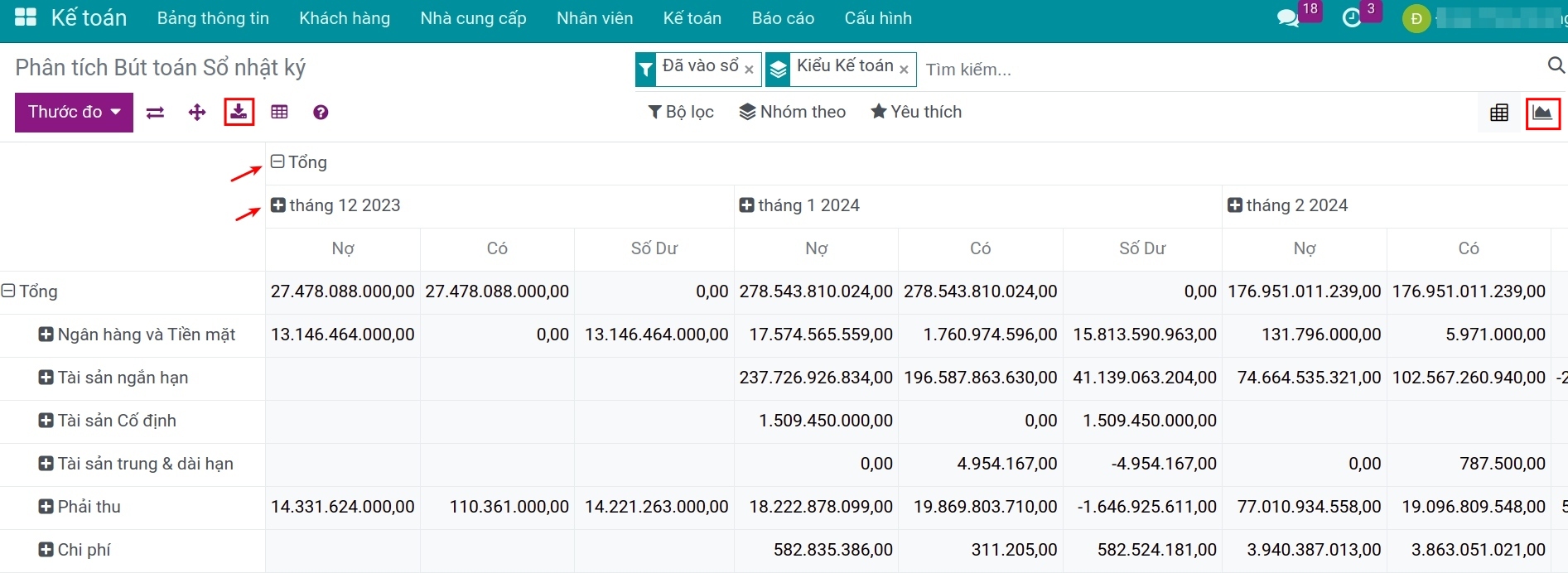The height and width of the screenshot is (573, 1568).
Task: Collapse the 'Tổng' column header
Action: [x=299, y=162]
